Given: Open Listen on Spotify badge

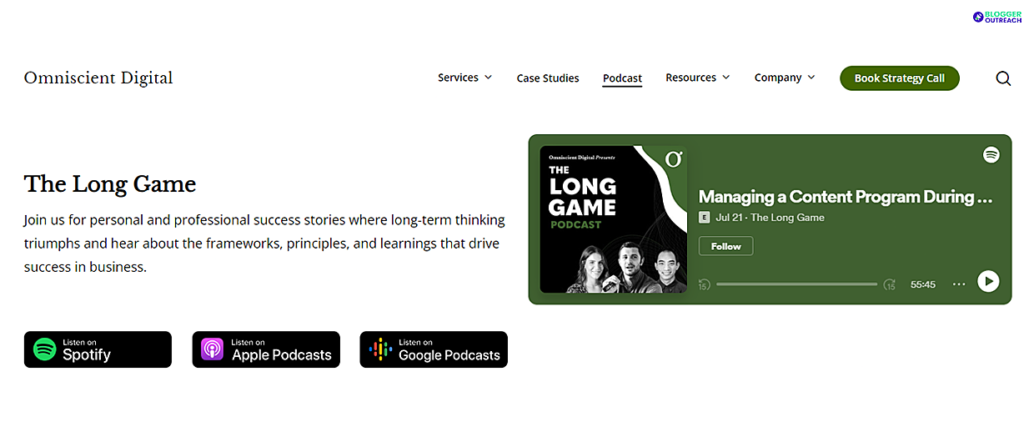Looking at the screenshot, I should (x=98, y=350).
